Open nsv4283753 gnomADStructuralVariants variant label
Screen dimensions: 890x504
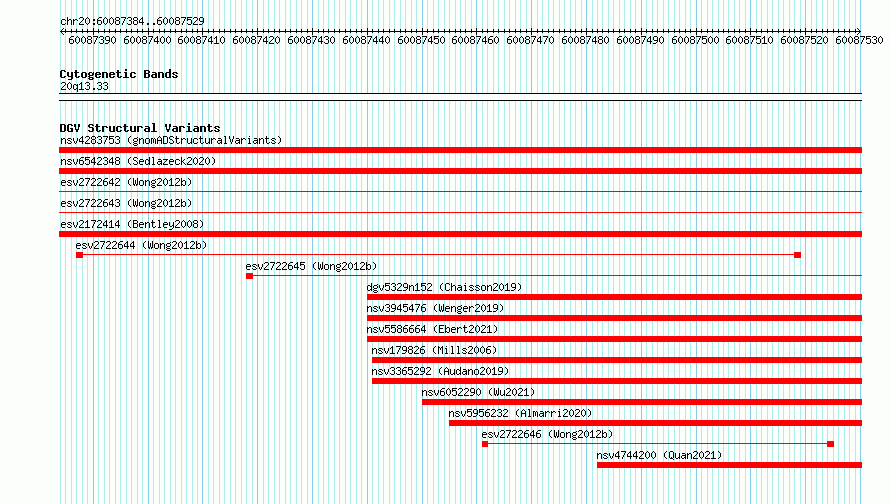[171, 140]
